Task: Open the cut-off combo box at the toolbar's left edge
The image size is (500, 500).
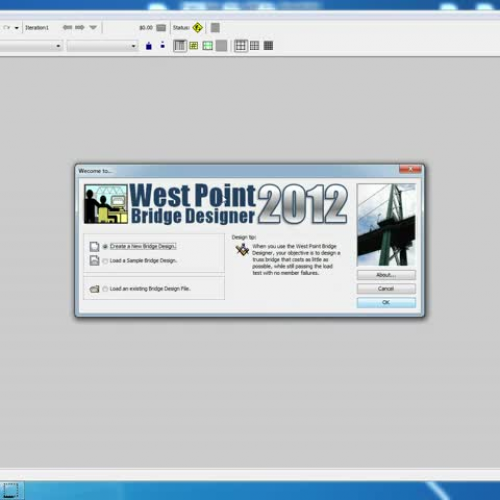Action: point(31,46)
